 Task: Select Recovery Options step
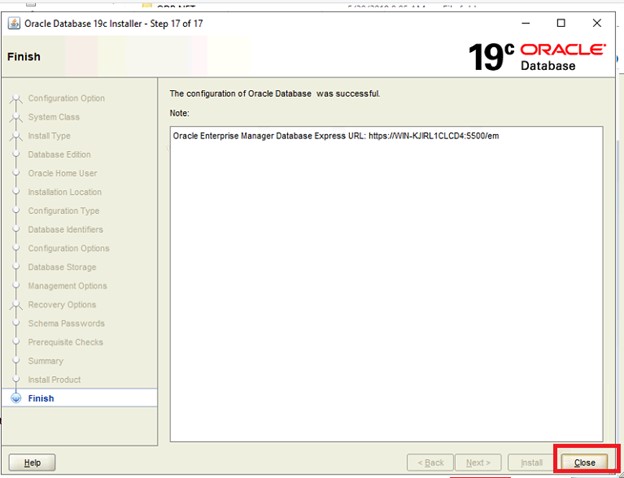coord(62,305)
